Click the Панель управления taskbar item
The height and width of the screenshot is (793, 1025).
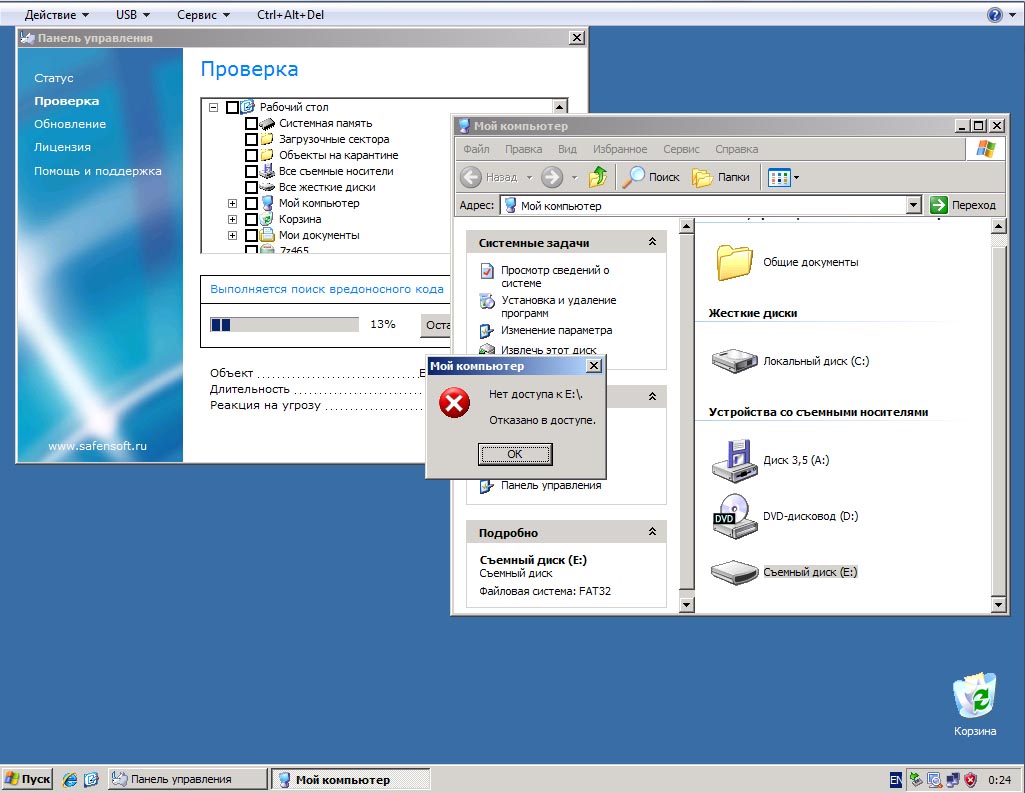(187, 779)
